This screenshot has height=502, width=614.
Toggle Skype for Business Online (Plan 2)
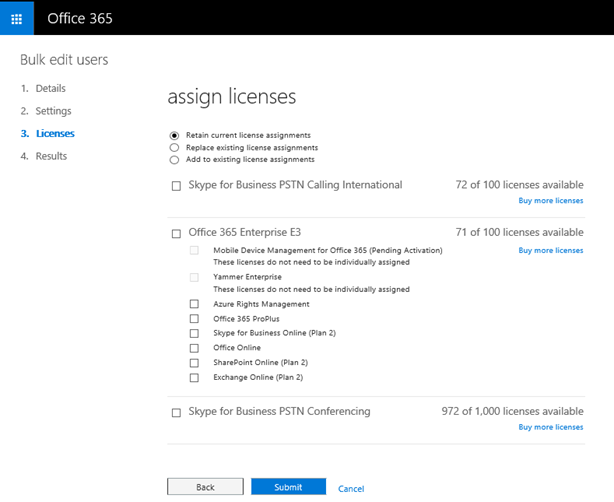(194, 333)
